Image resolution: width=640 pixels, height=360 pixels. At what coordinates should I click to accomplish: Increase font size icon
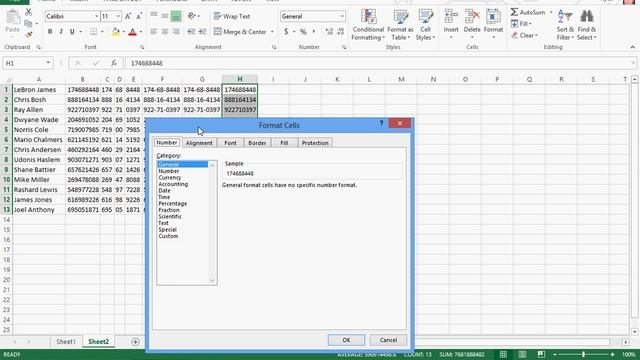coord(128,16)
